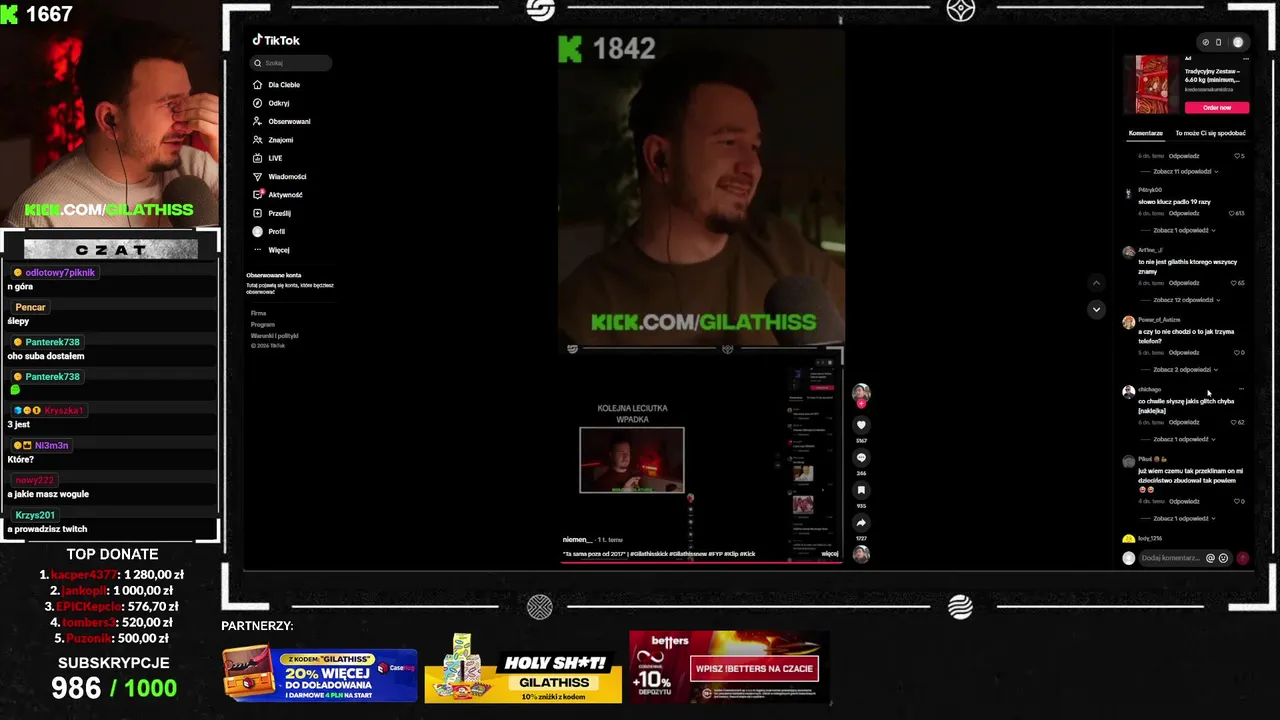Screen dimensions: 1280x720
Task: Click the Order now ad button
Action: pyautogui.click(x=1217, y=107)
